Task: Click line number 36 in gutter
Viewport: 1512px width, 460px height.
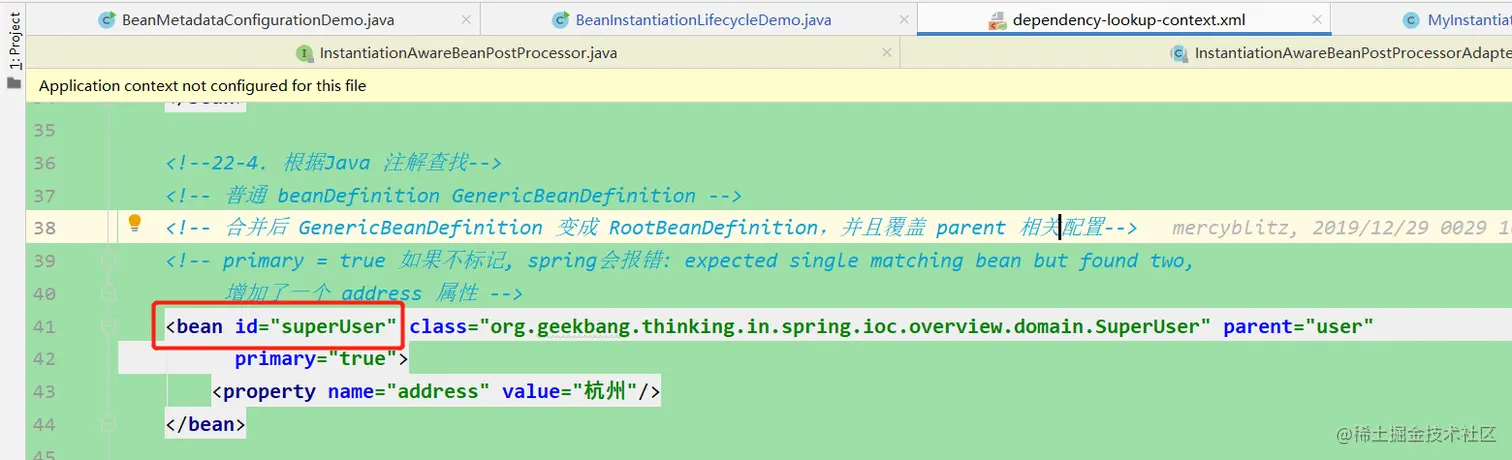Action: 44,163
